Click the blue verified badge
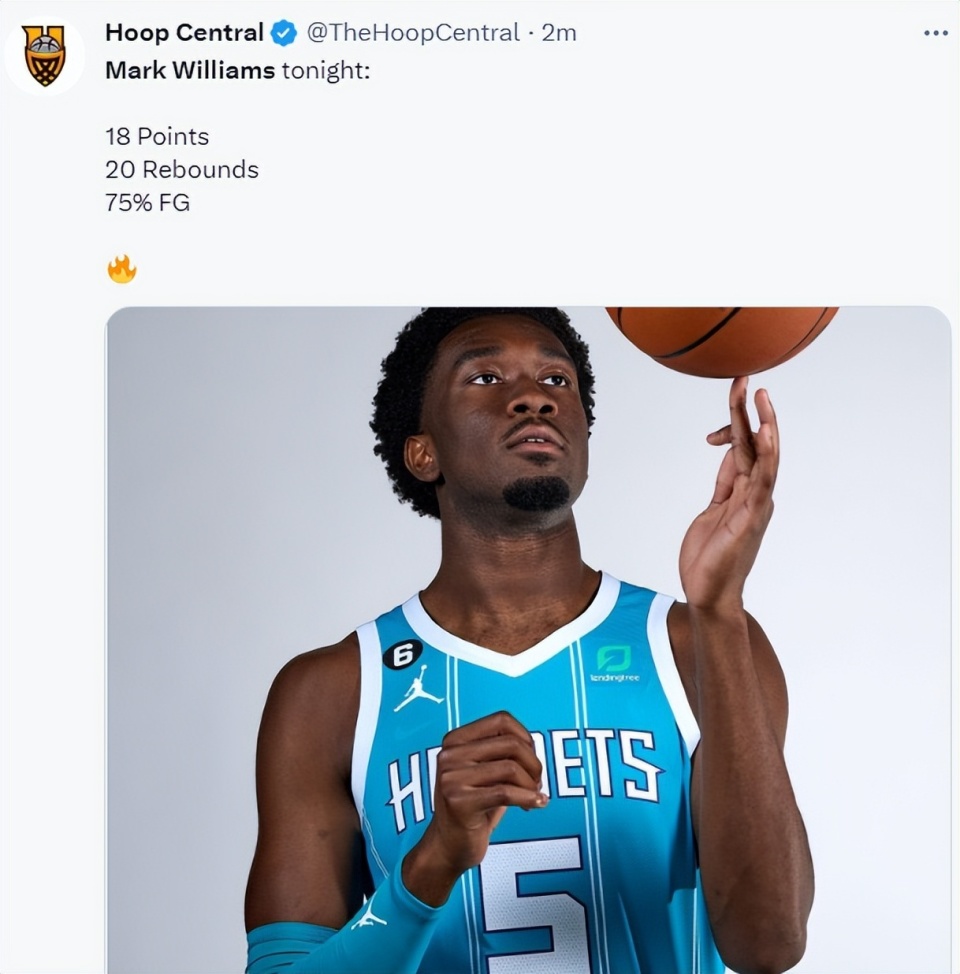The image size is (960, 974). pos(285,33)
